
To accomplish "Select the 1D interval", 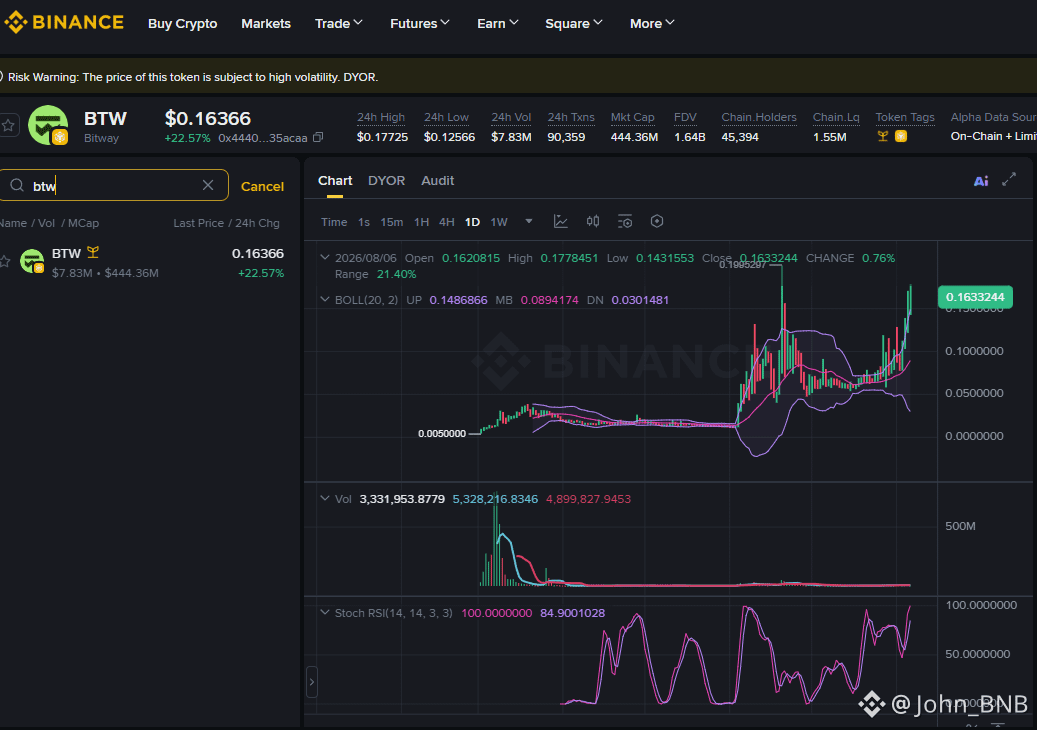I will [472, 222].
